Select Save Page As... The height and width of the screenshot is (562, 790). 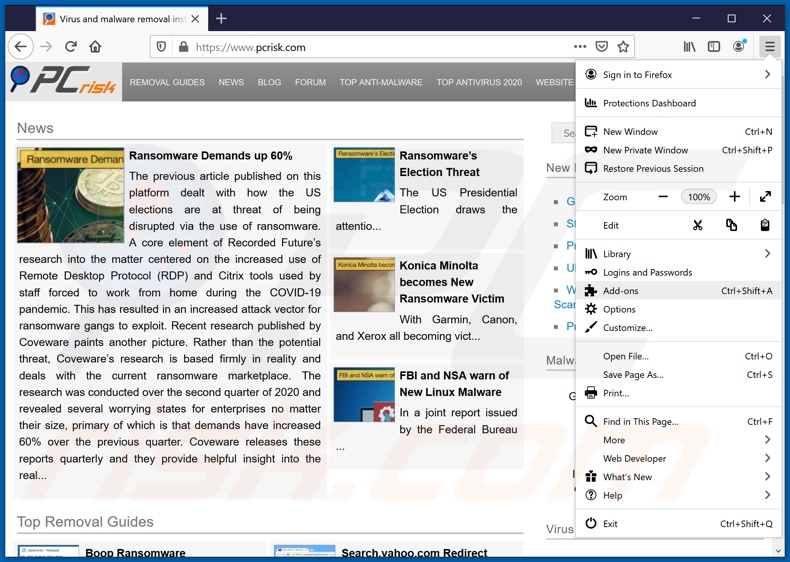pyautogui.click(x=678, y=374)
